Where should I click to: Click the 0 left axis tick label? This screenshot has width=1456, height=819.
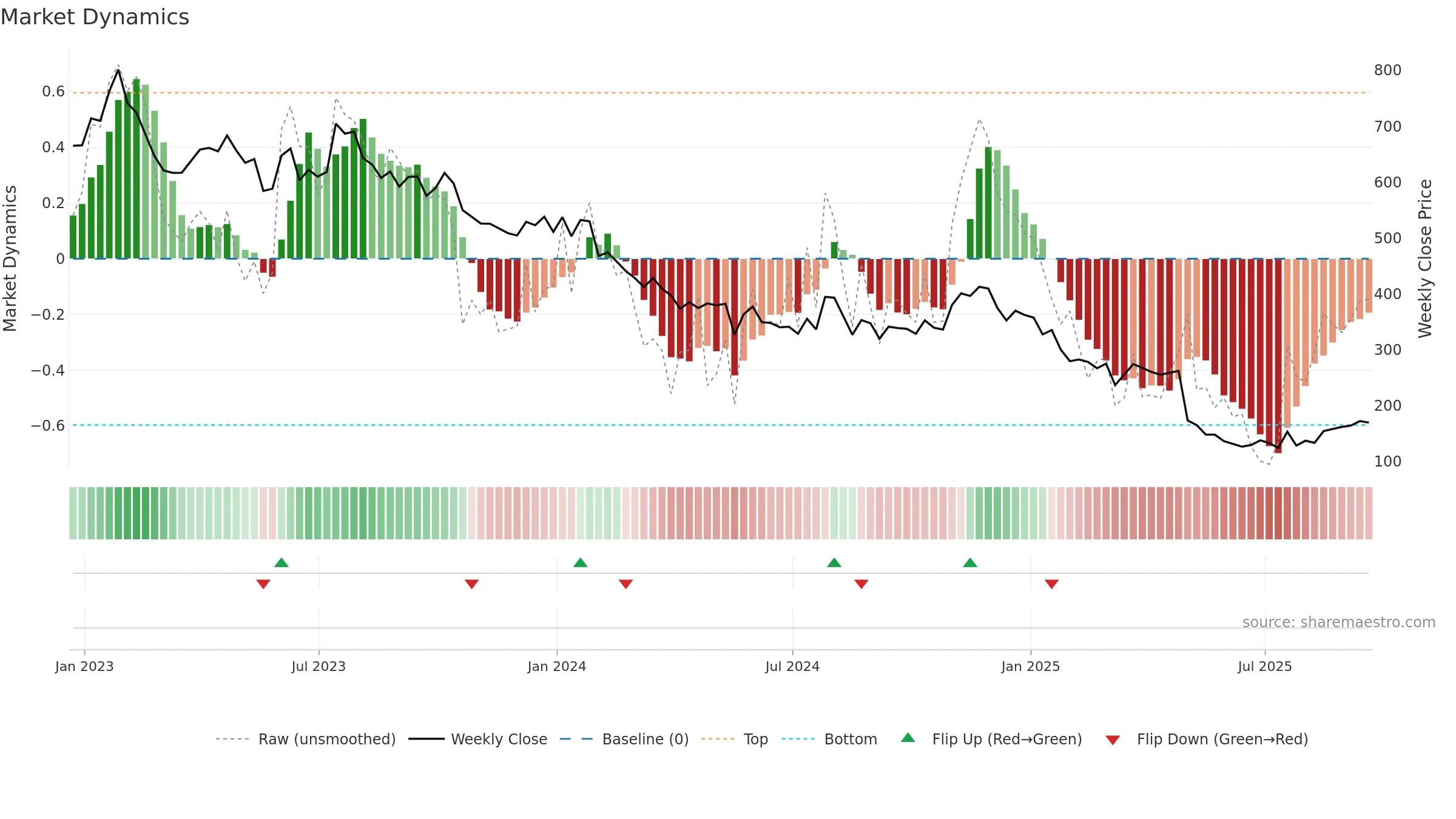click(60, 259)
